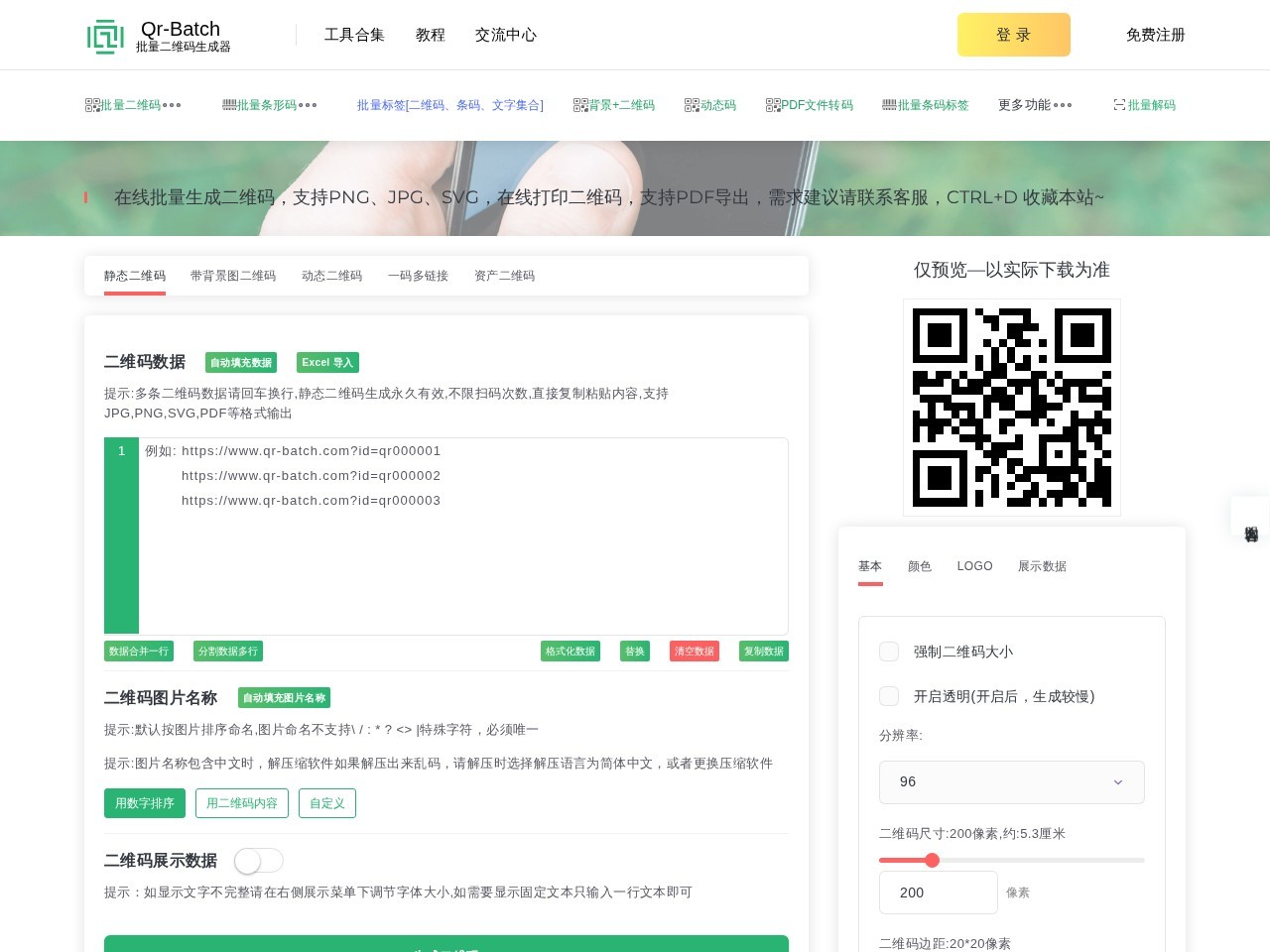This screenshot has height=952, width=1270.
Task: Click the scan icon beside 批量解码
Action: click(1120, 105)
